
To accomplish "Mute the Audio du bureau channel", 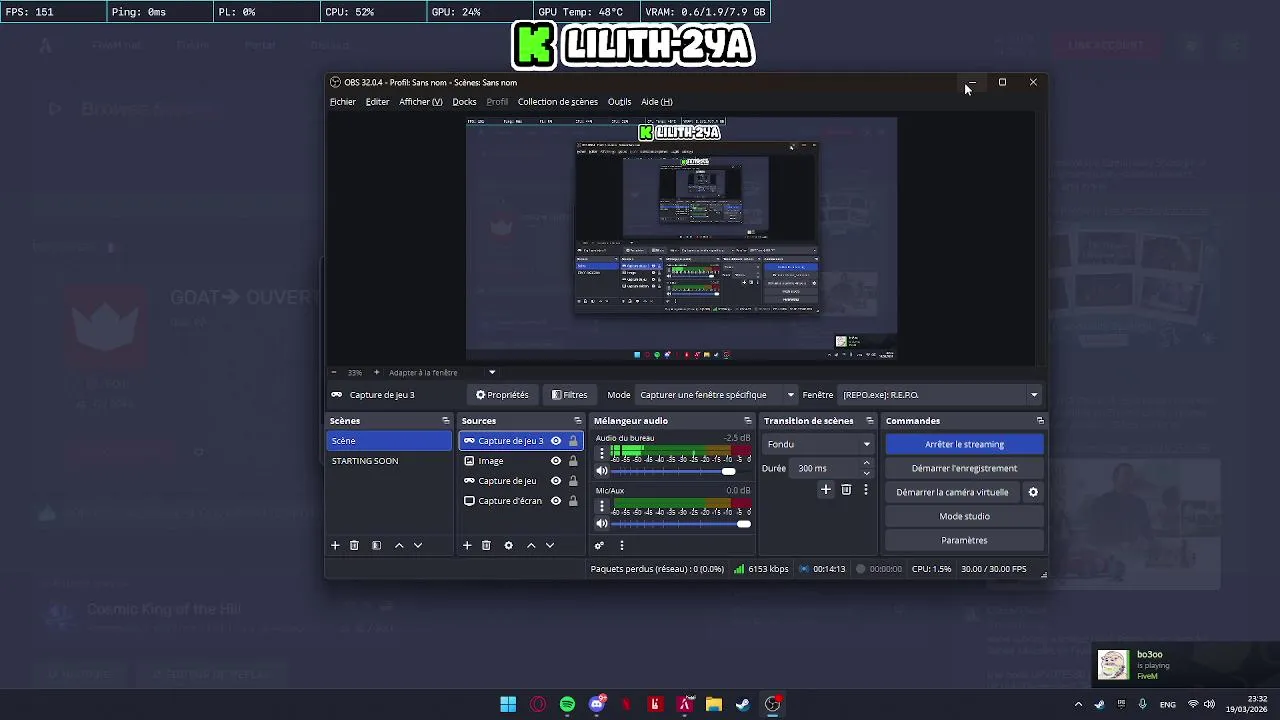I will click(x=602, y=471).
